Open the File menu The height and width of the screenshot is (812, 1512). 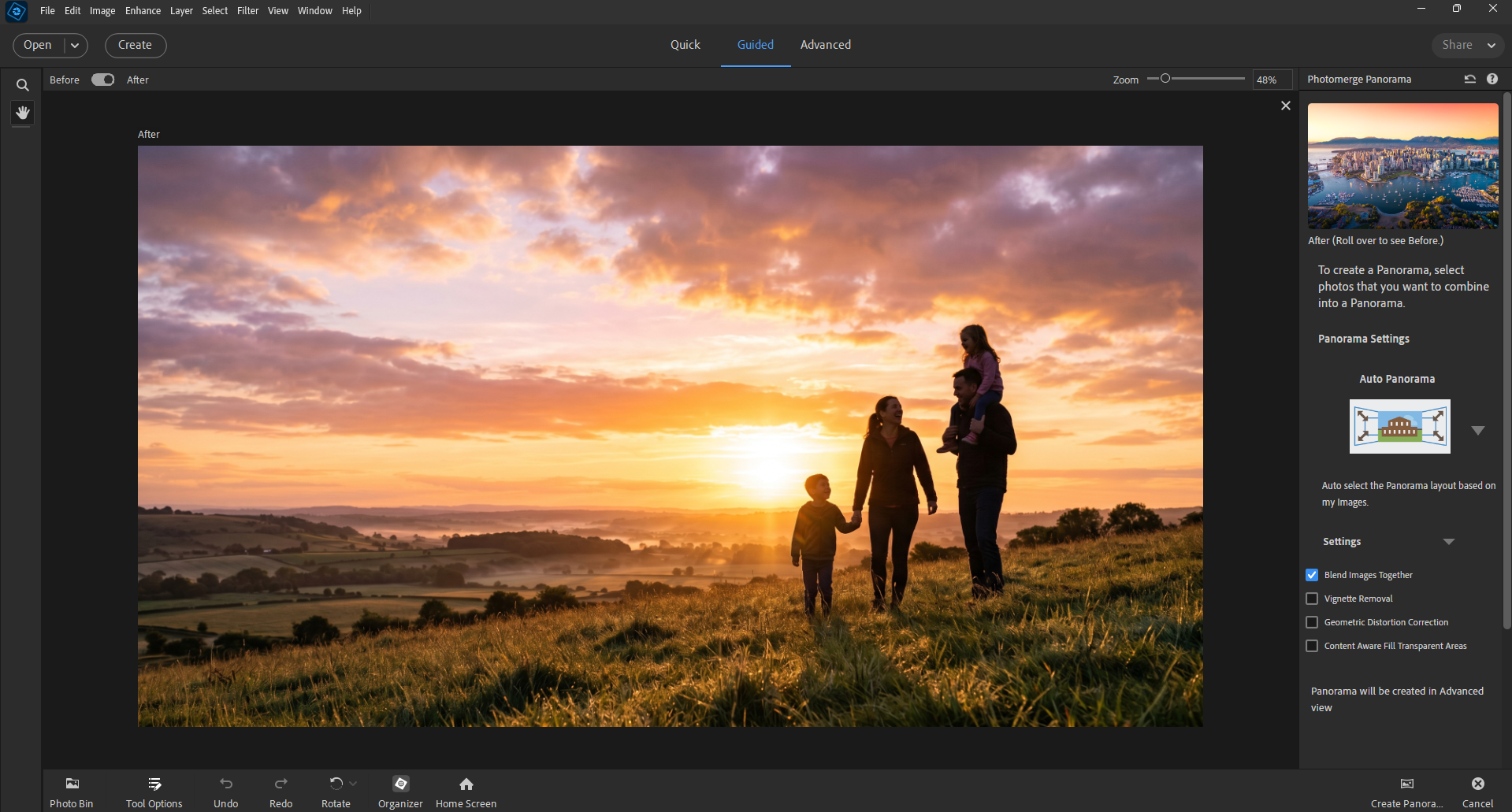[47, 11]
